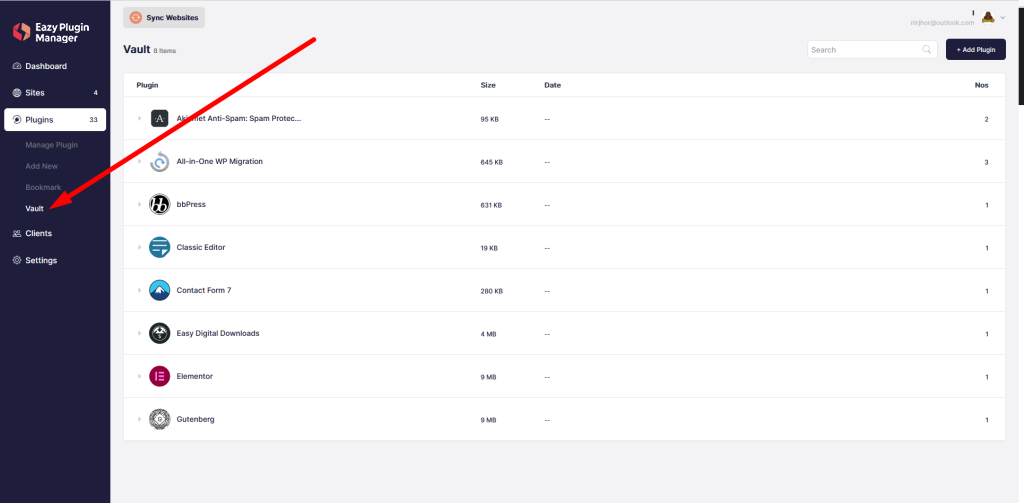Click the Clients people icon
This screenshot has width=1024, height=503.
pos(17,233)
